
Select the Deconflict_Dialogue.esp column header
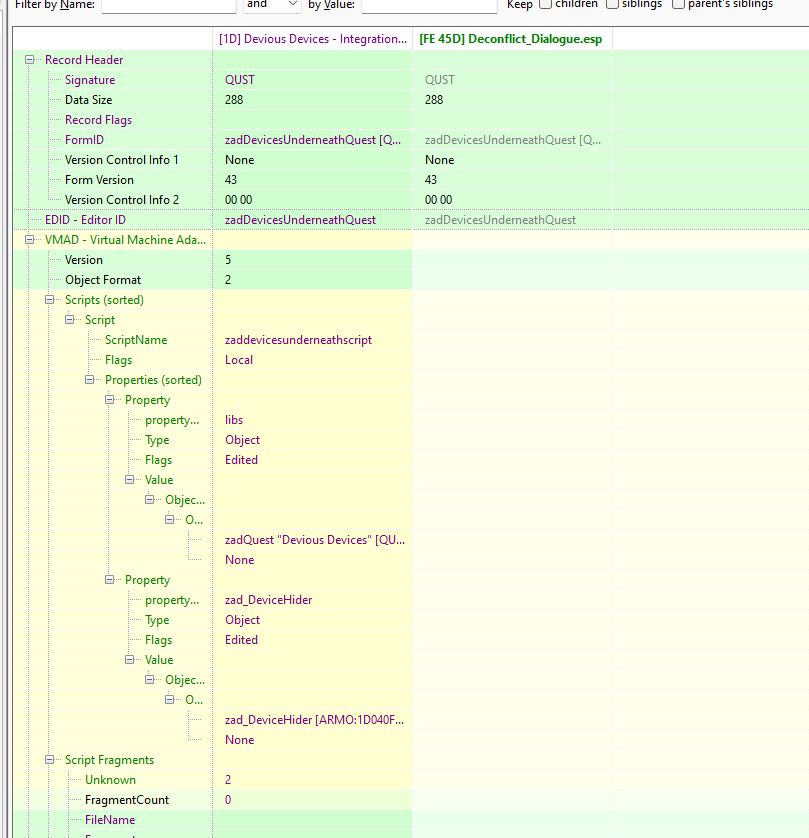point(512,39)
